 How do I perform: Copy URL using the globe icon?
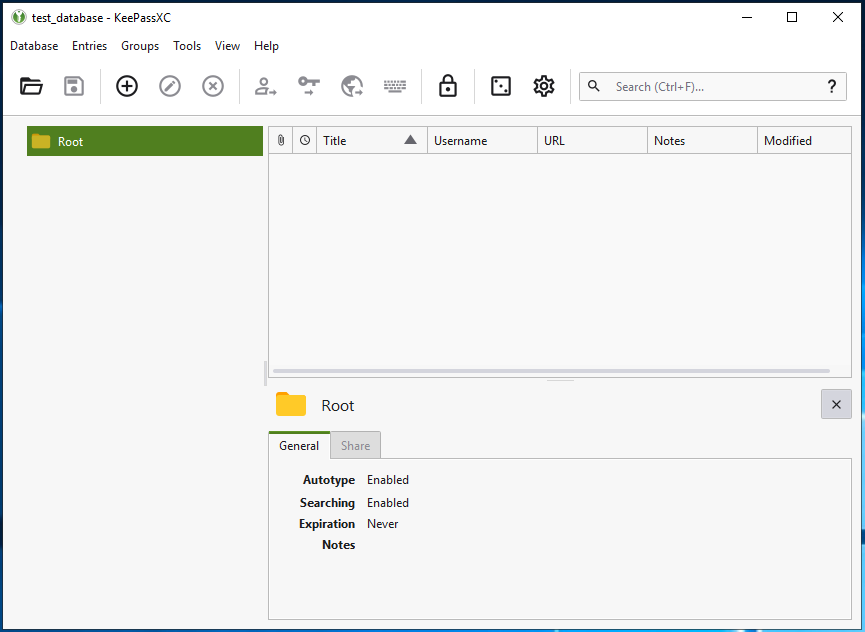coord(352,87)
